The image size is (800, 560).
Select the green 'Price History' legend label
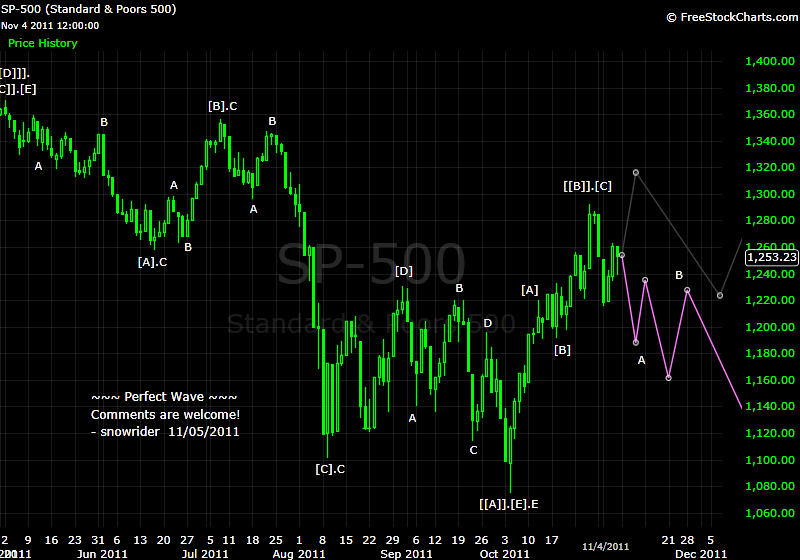(43, 43)
